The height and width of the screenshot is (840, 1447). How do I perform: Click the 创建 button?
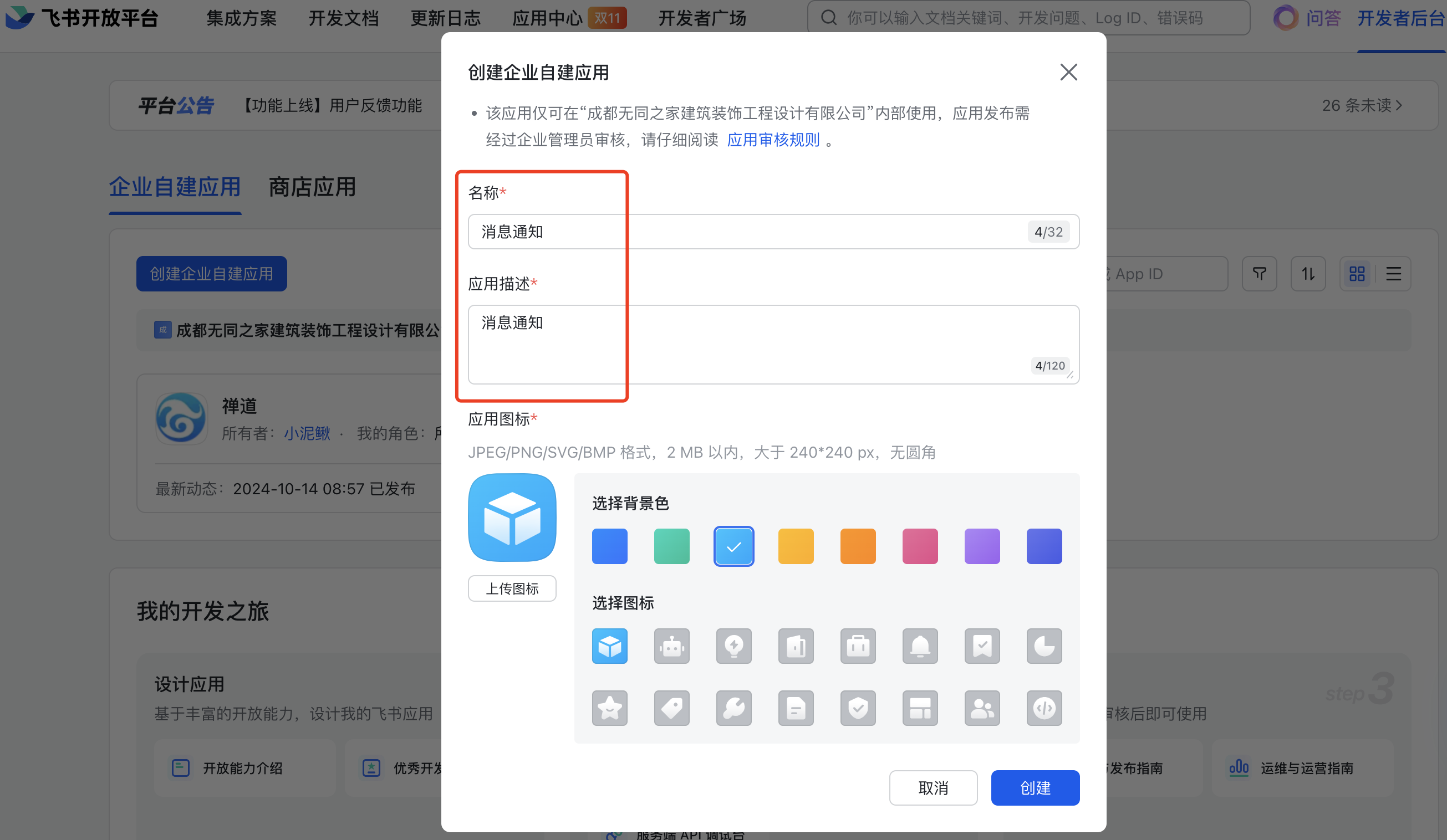(1035, 788)
